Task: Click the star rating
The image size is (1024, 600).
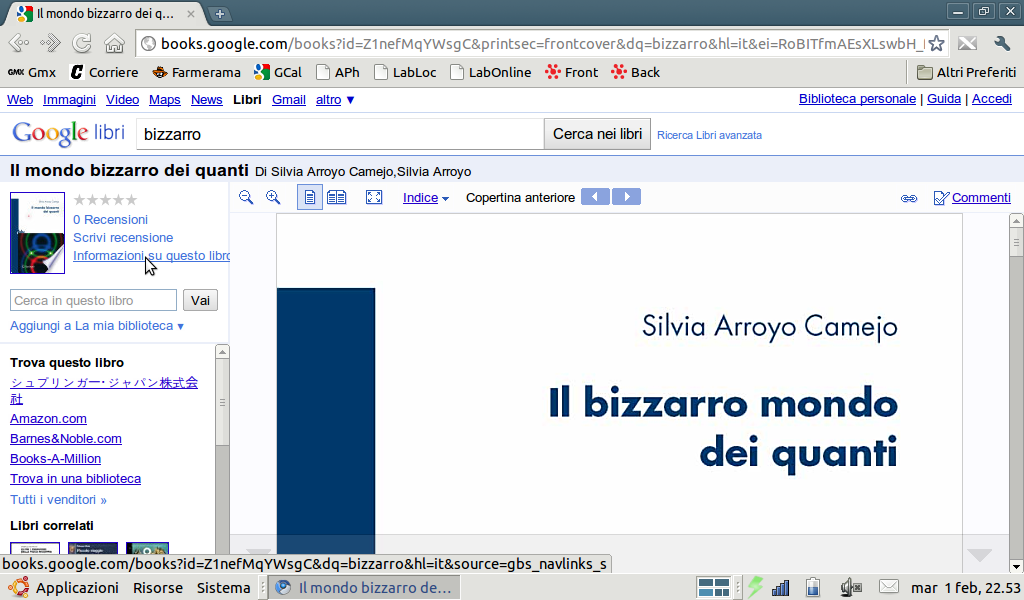Action: [105, 200]
